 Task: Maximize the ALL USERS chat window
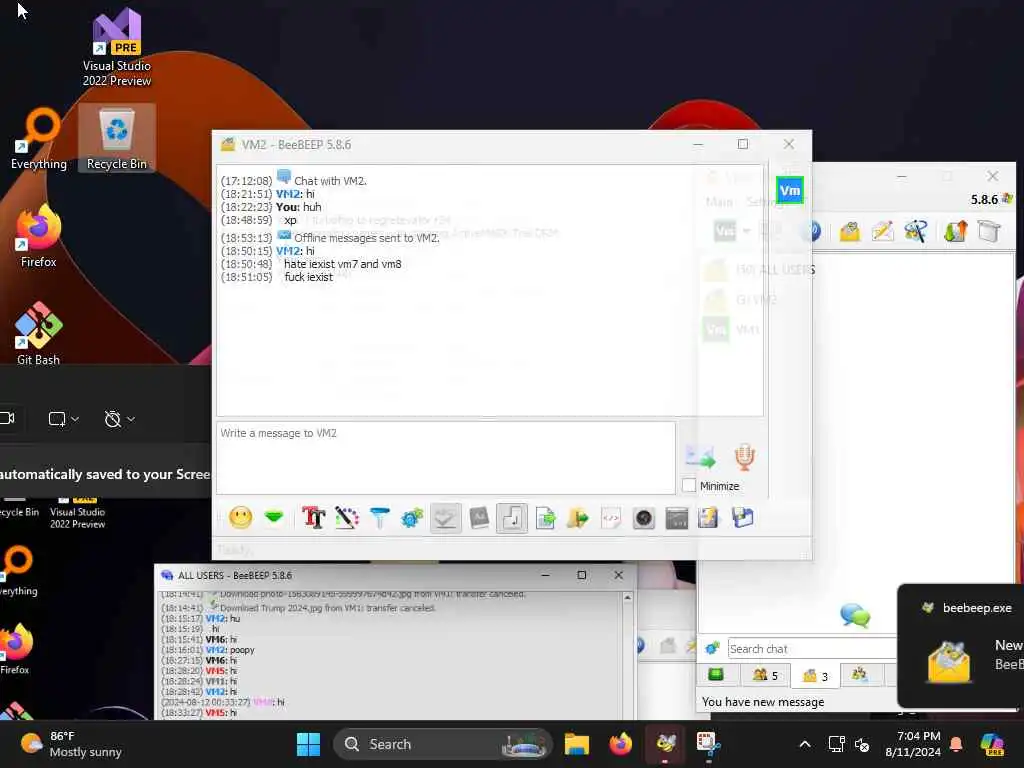(x=581, y=575)
